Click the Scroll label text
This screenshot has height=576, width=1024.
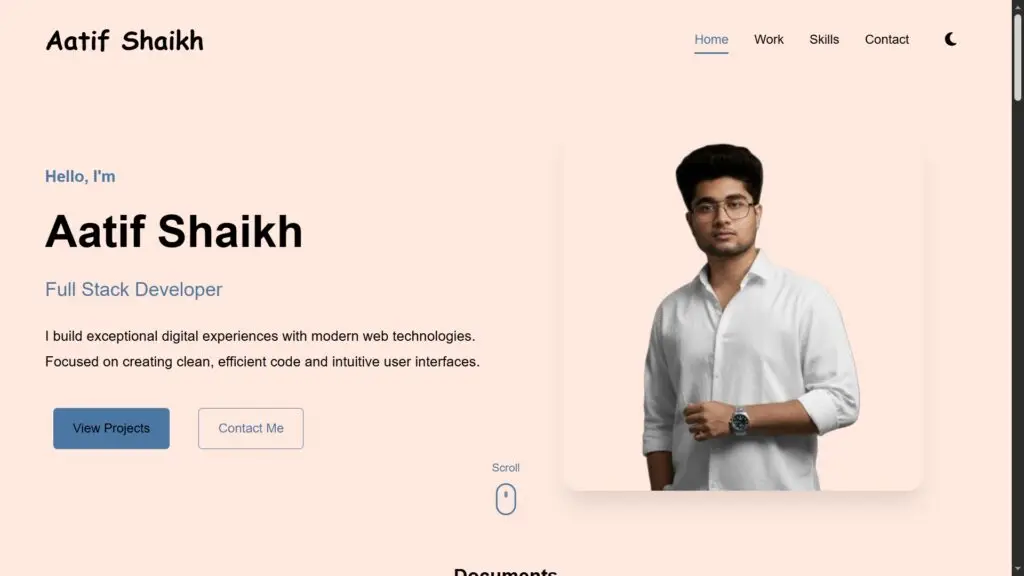[x=505, y=468]
